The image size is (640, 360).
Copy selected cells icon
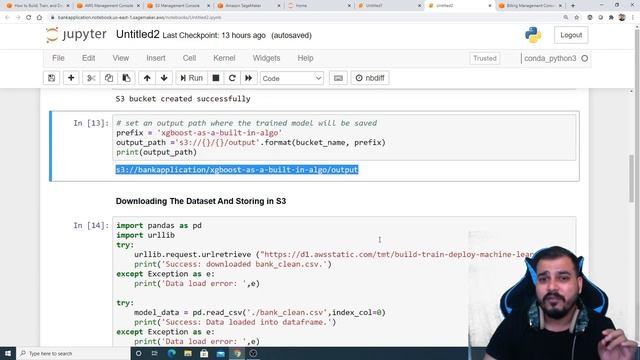[109, 78]
